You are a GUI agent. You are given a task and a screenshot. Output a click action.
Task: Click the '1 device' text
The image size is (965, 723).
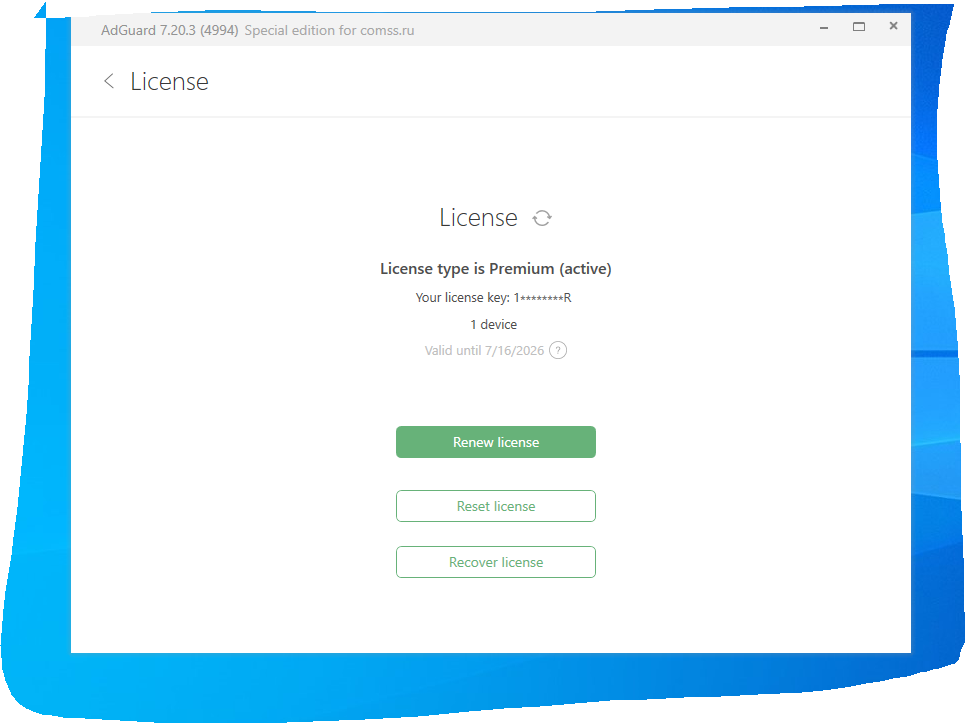(494, 324)
